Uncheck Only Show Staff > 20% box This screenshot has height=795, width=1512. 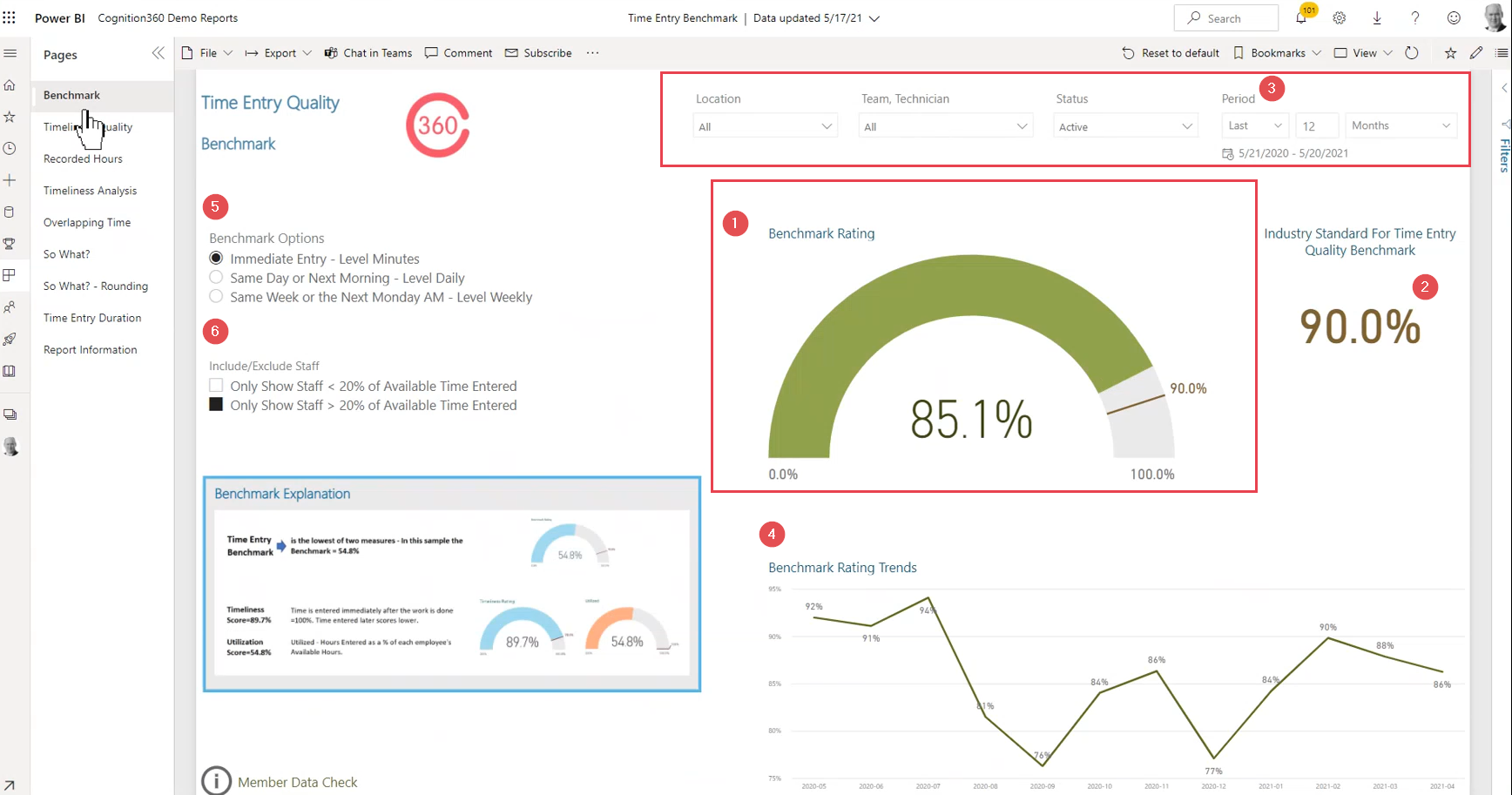pyautogui.click(x=216, y=404)
